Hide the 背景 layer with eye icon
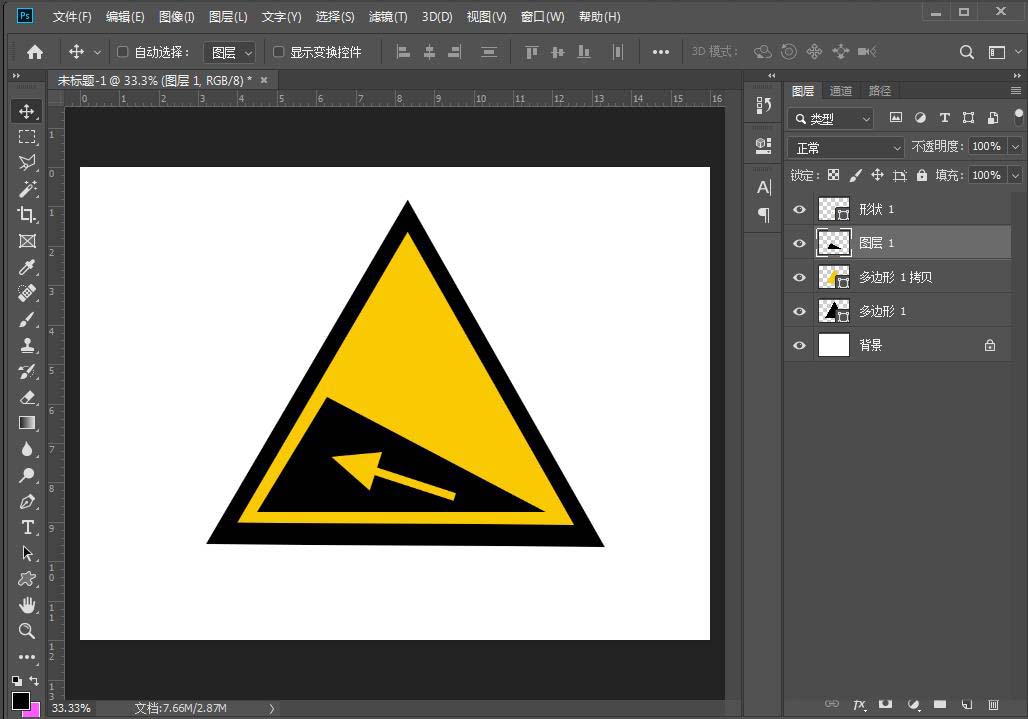 (799, 345)
